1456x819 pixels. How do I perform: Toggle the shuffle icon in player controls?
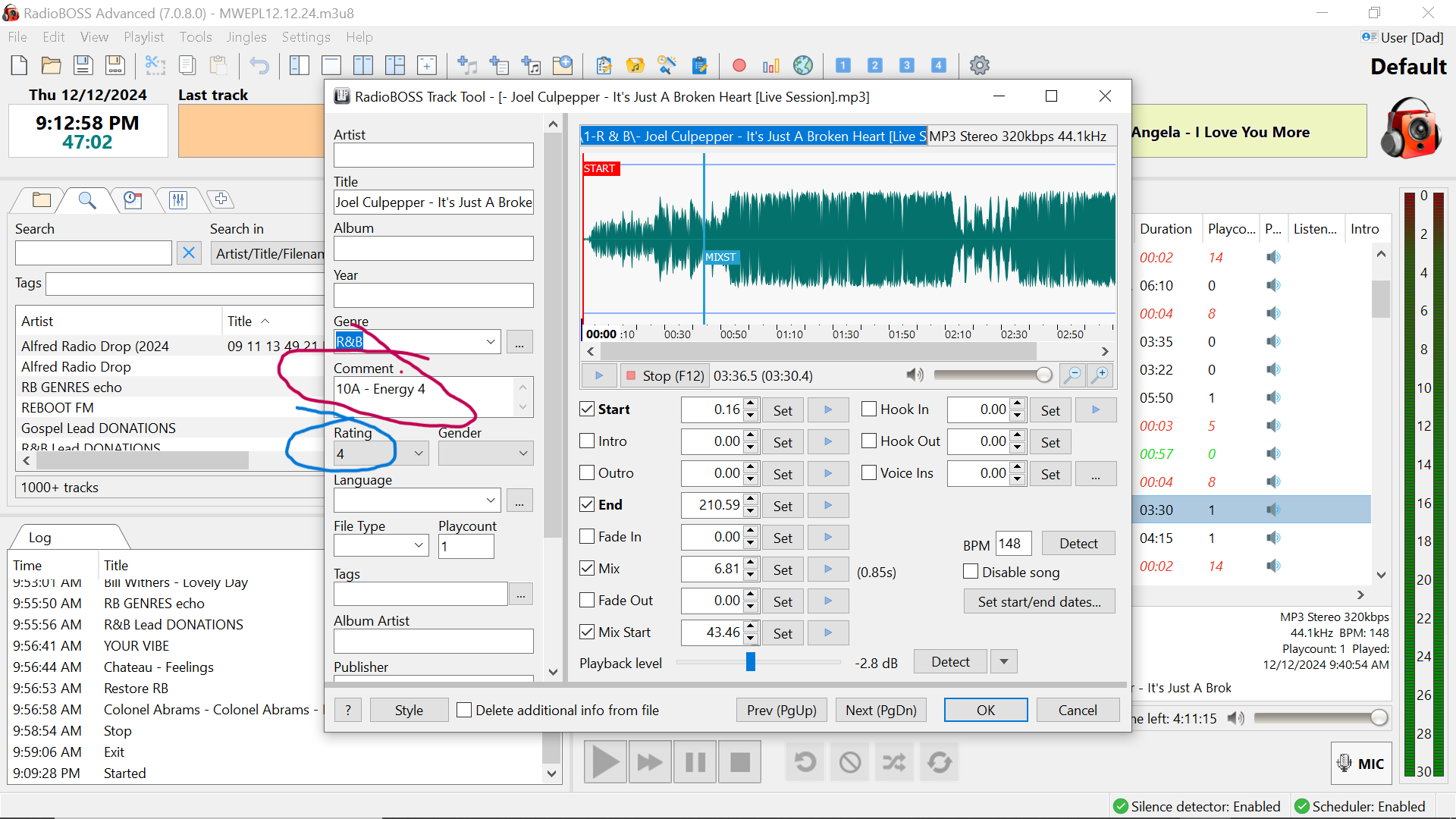894,761
